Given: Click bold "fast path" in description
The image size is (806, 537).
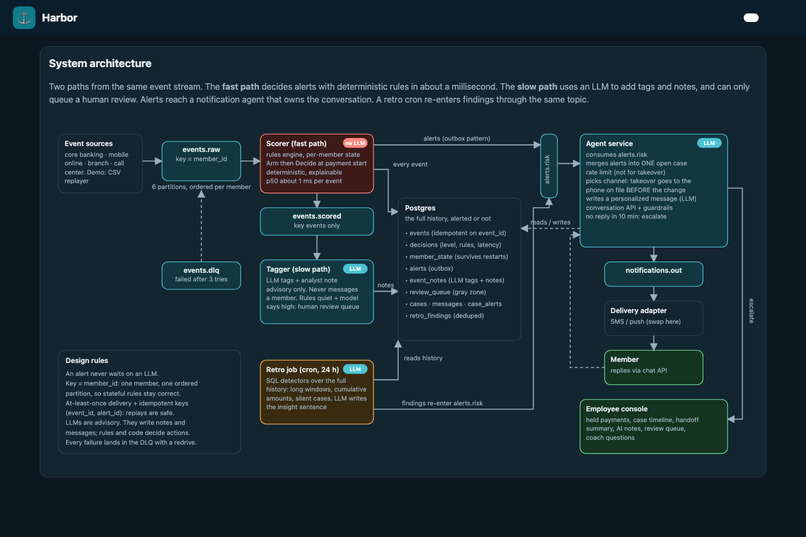Looking at the screenshot, I should (x=241, y=87).
